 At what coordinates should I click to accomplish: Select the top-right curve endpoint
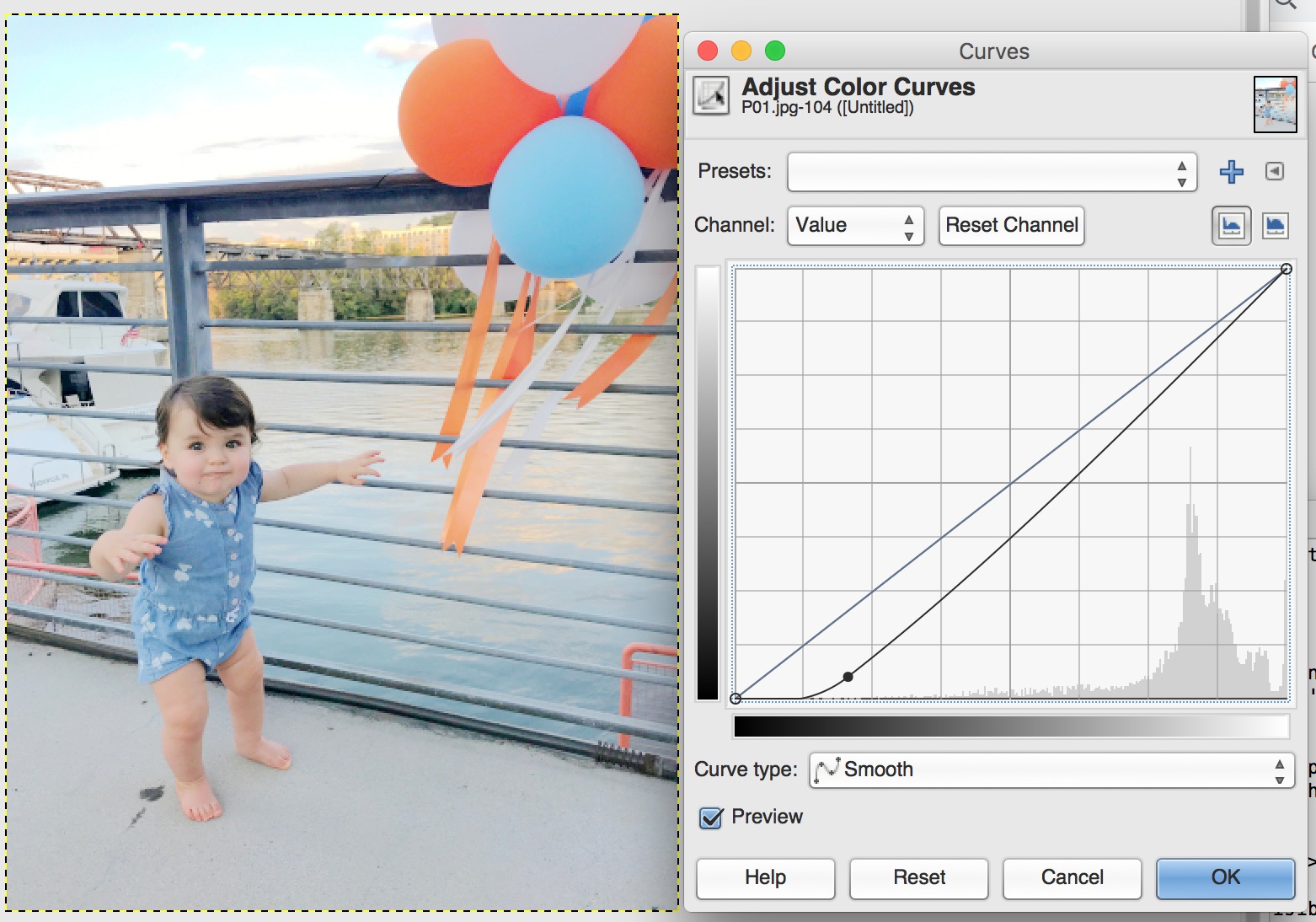pyautogui.click(x=1286, y=269)
